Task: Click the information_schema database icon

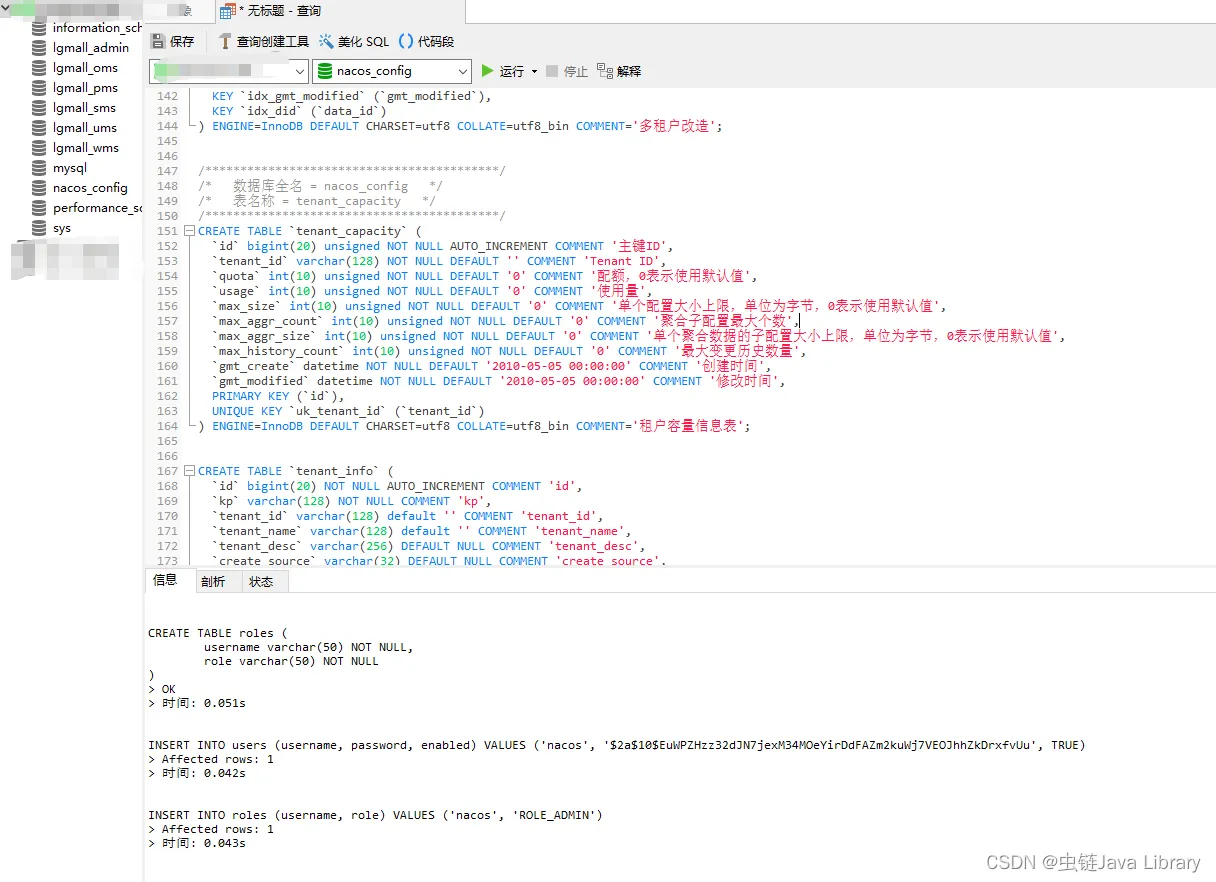Action: pyautogui.click(x=38, y=28)
